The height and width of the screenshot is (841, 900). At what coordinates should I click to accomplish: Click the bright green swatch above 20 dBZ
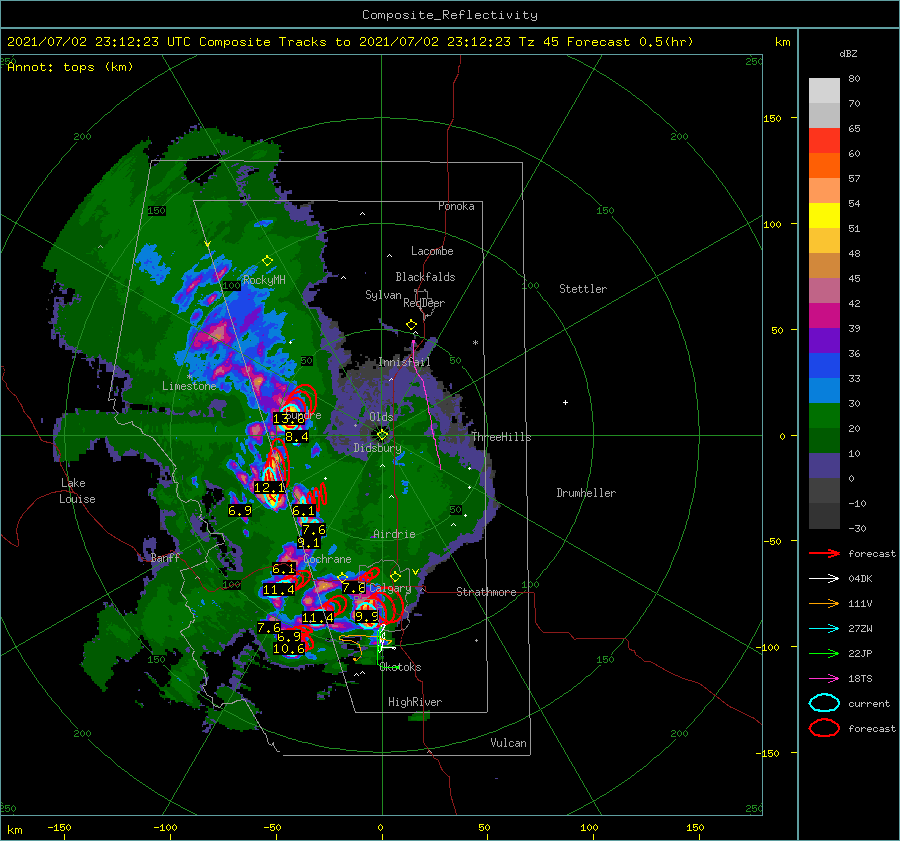click(824, 415)
